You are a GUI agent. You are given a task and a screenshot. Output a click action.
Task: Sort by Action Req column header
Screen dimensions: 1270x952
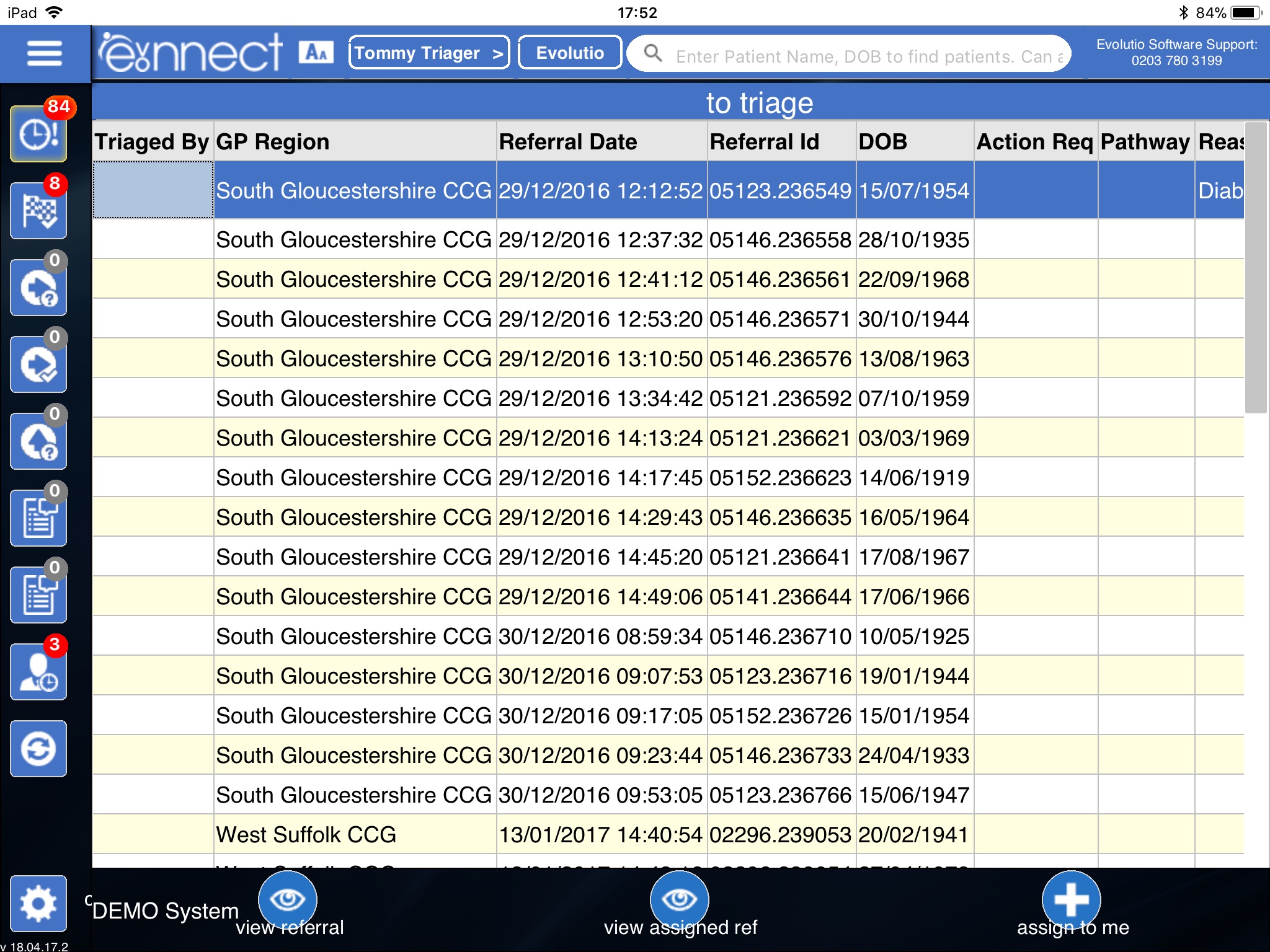(1036, 142)
